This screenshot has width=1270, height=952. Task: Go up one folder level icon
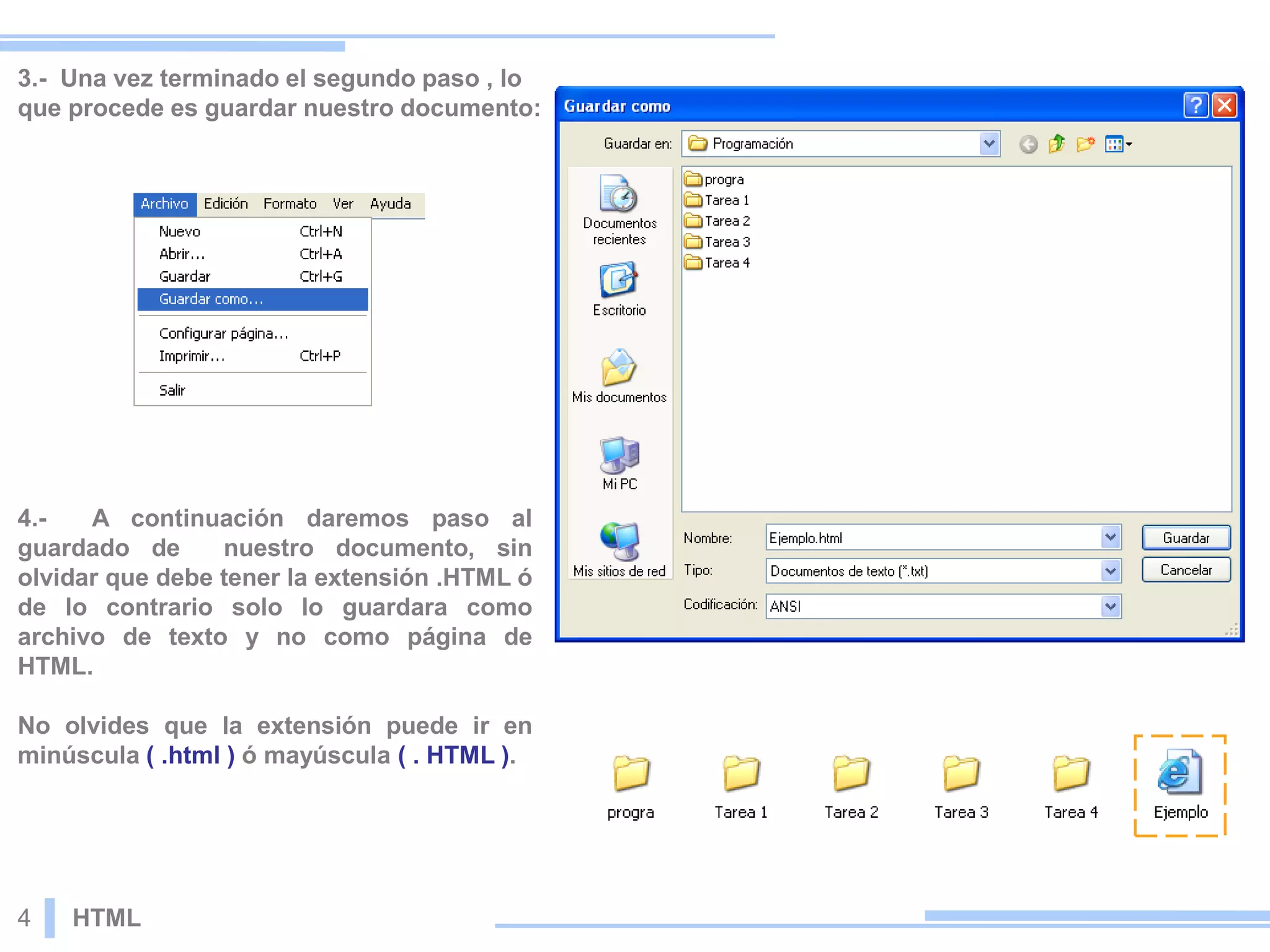pos(1057,144)
